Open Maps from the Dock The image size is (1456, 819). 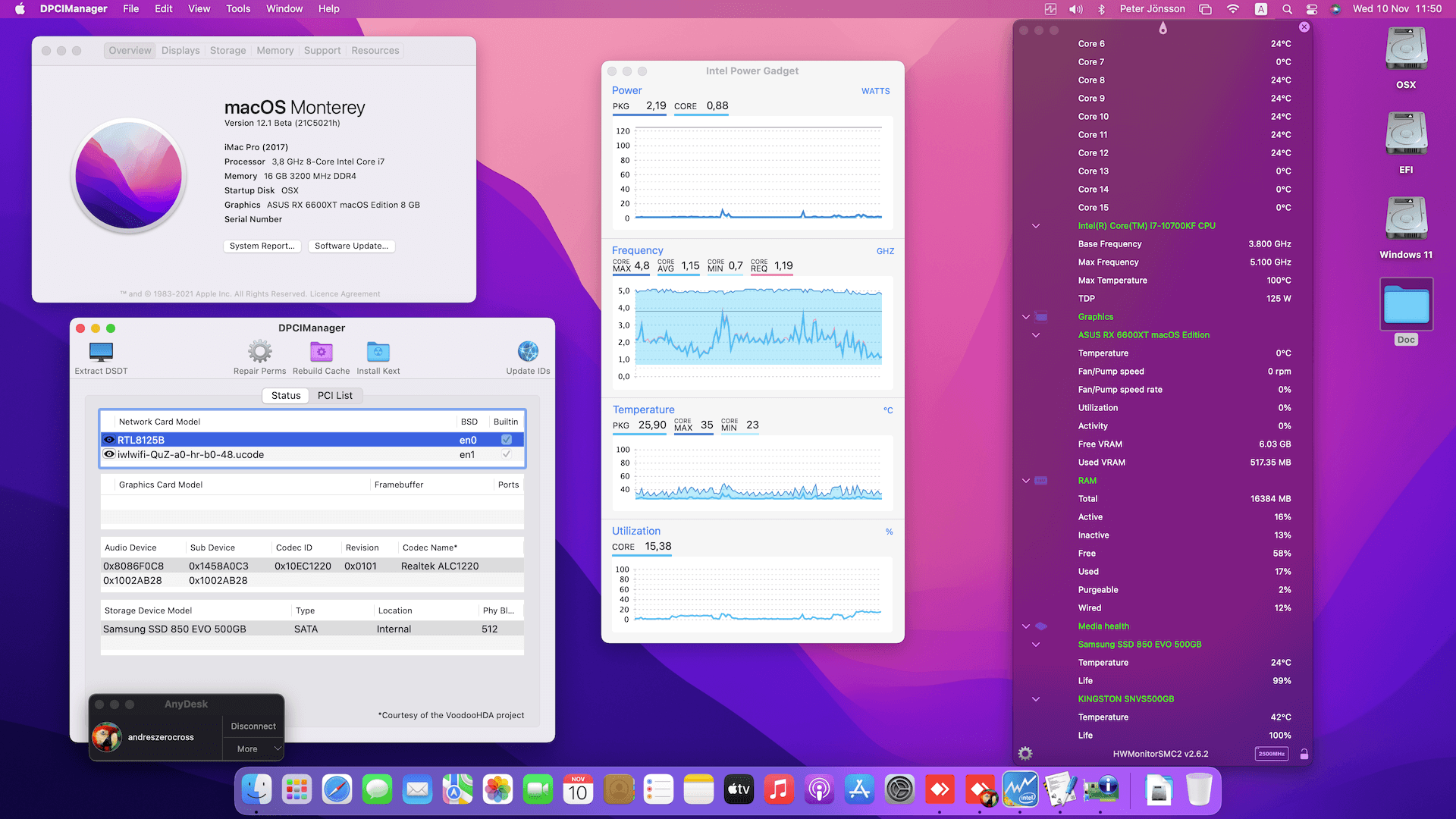click(457, 790)
